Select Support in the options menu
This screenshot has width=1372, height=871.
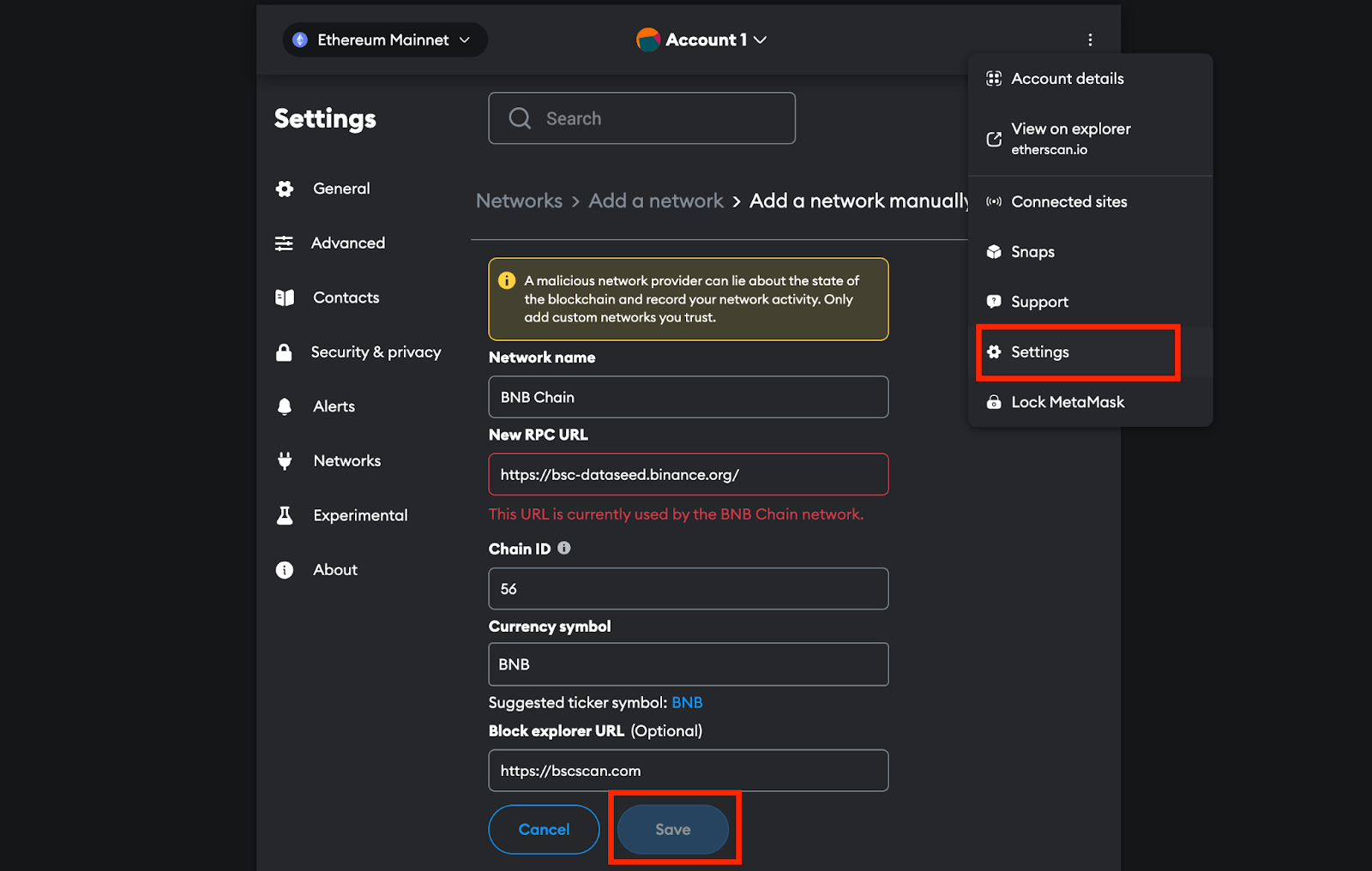coord(1090,302)
